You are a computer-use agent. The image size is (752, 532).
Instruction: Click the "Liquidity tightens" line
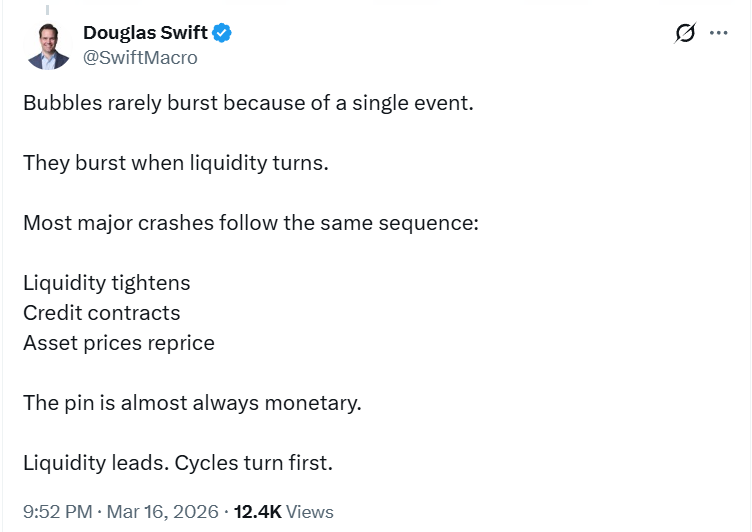pyautogui.click(x=107, y=283)
